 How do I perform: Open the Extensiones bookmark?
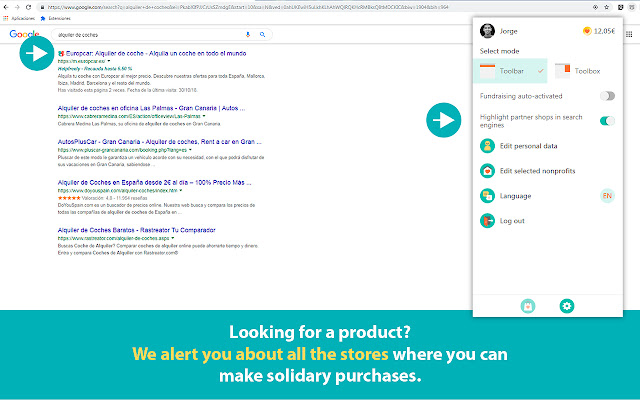coord(59,18)
